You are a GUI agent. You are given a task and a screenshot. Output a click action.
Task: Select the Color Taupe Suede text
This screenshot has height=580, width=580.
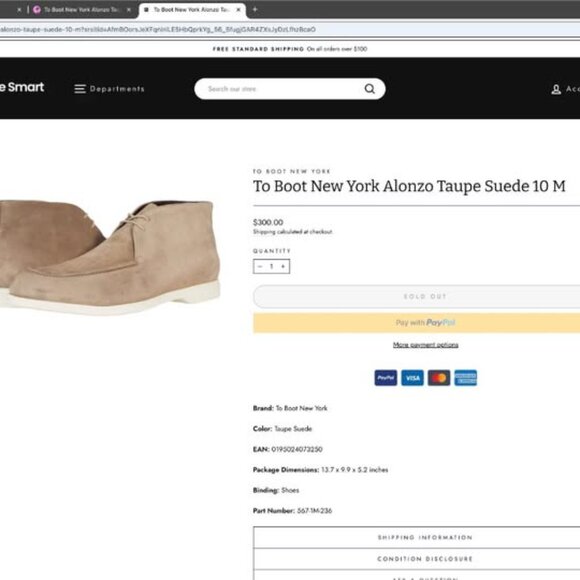(x=283, y=429)
